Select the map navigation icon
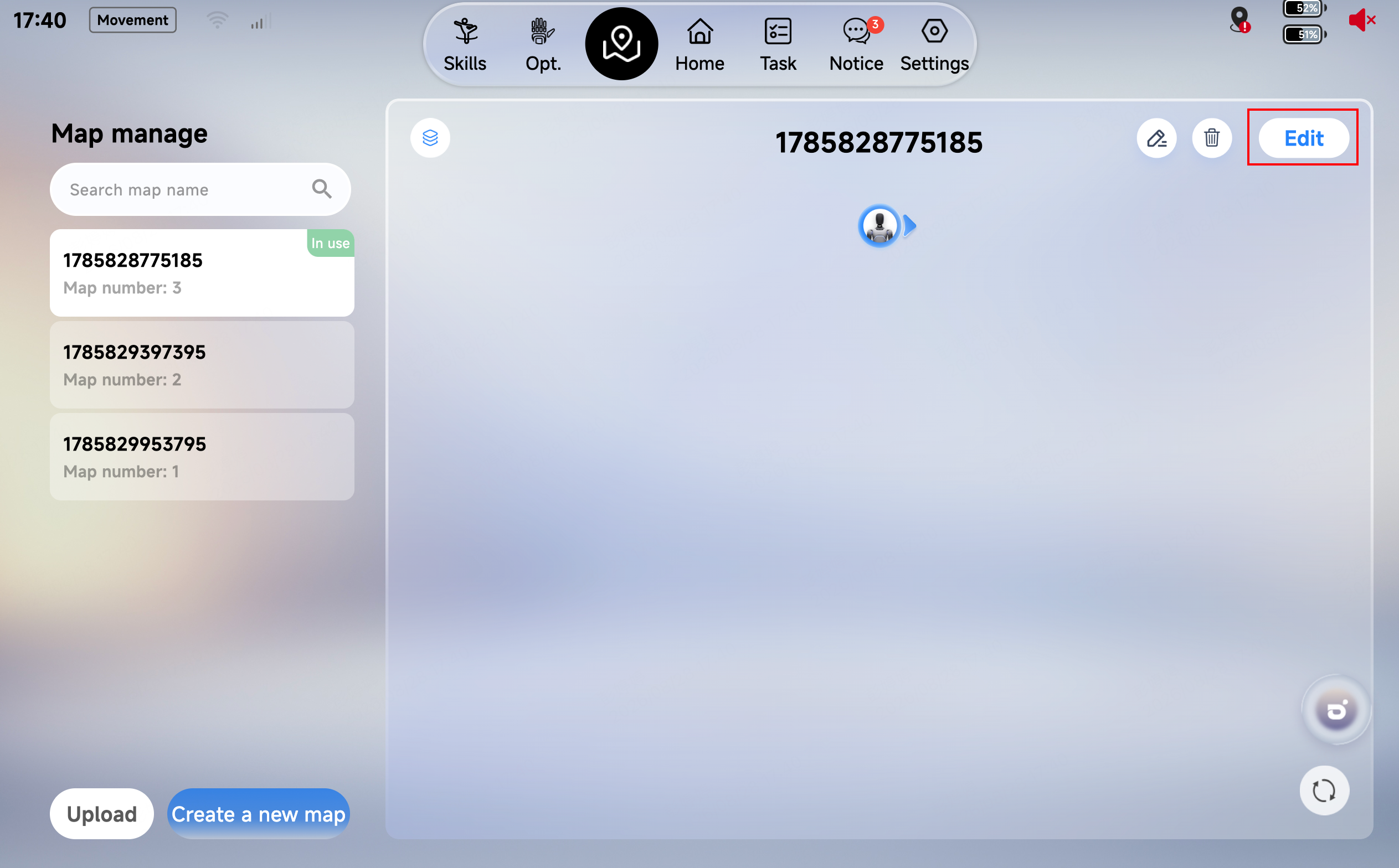The width and height of the screenshot is (1399, 868). (x=621, y=44)
